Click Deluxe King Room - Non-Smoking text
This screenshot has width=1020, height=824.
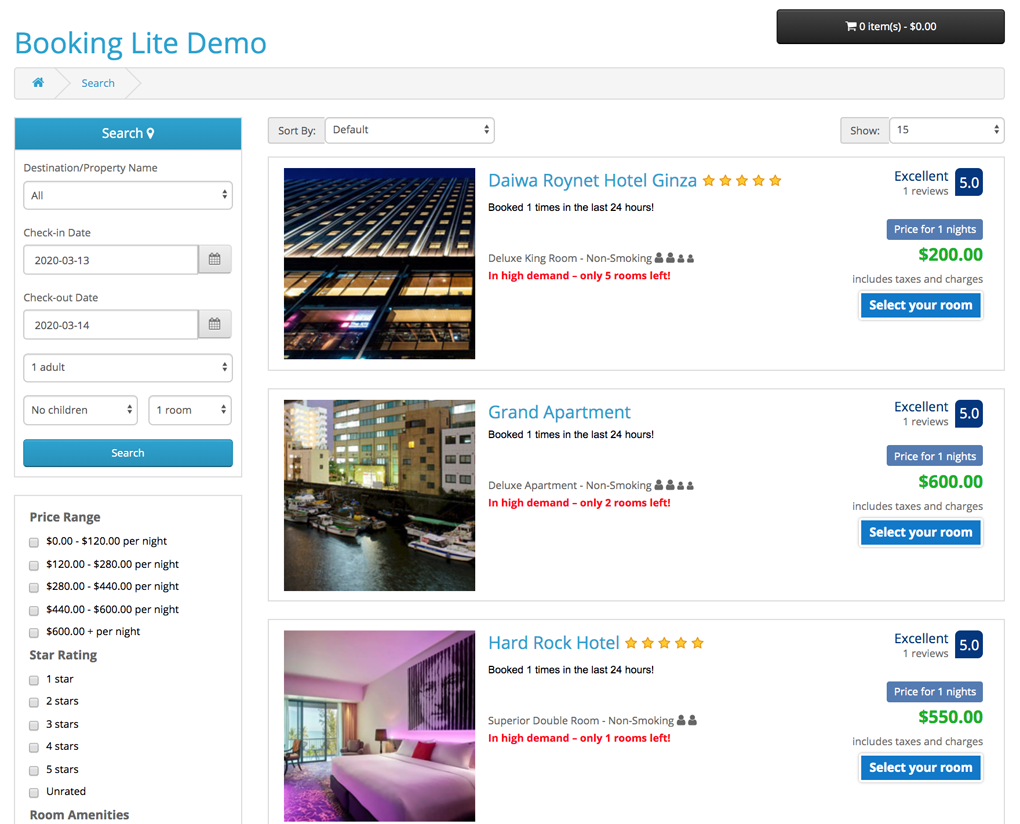point(570,258)
